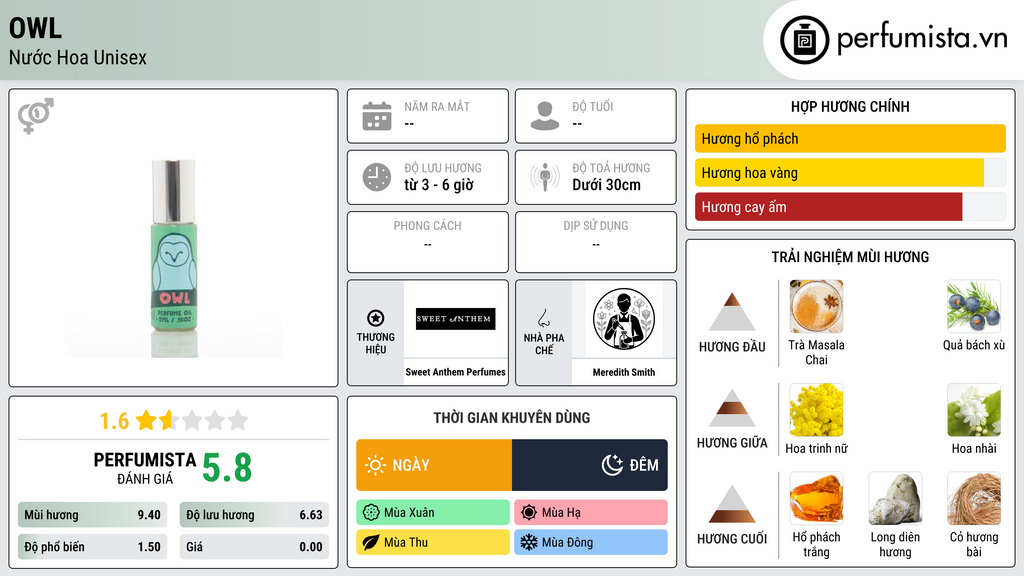Select the Ngày daytime bar
Screen dimensions: 1024x576
click(x=434, y=465)
